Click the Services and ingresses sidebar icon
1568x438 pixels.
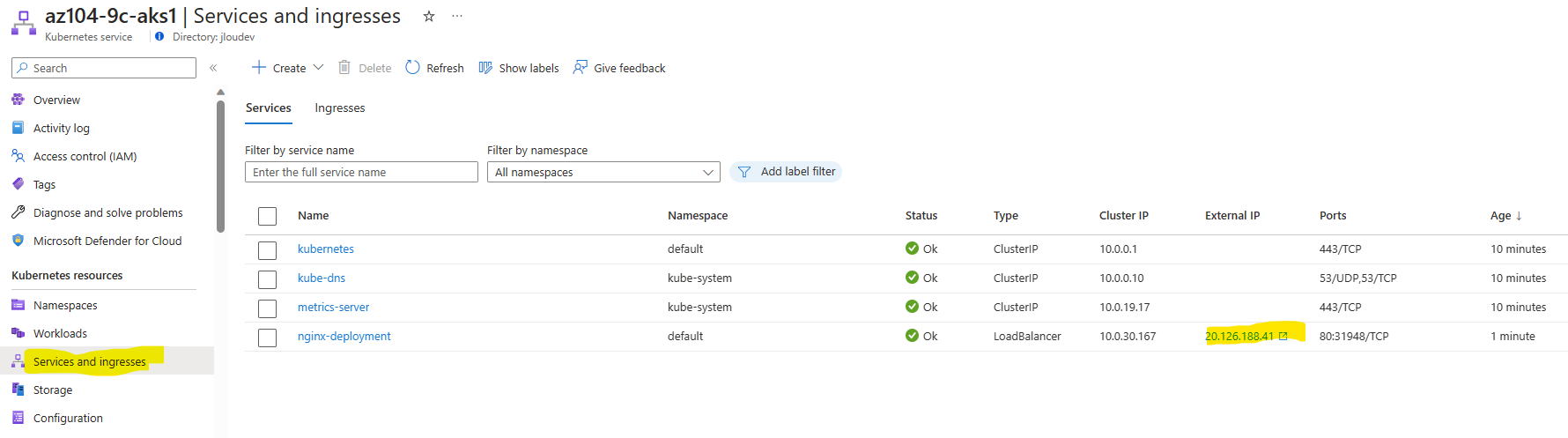pyautogui.click(x=18, y=361)
